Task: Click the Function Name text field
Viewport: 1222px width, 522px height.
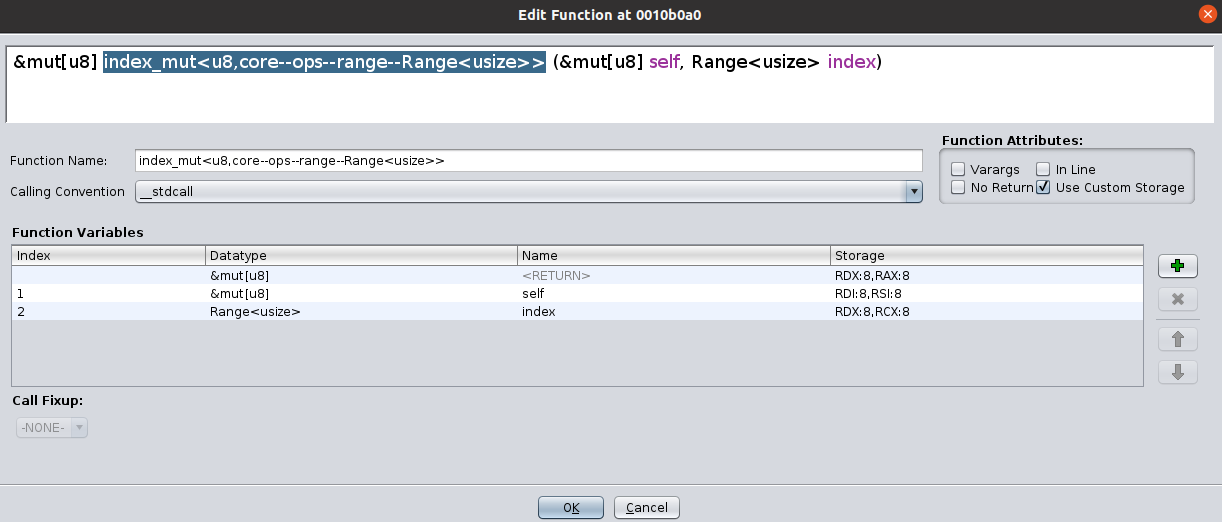Action: click(x=528, y=161)
